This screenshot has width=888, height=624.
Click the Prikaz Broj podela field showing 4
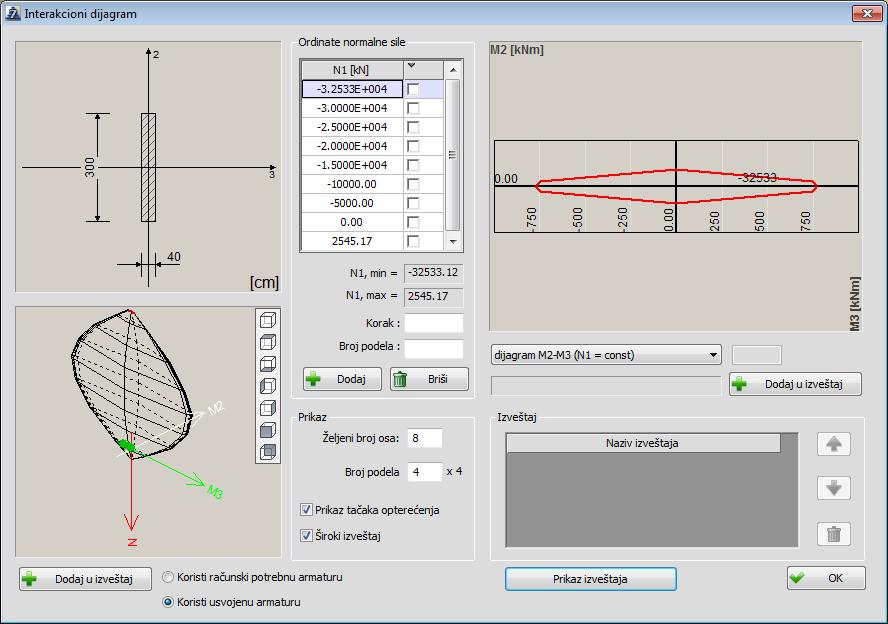(425, 472)
